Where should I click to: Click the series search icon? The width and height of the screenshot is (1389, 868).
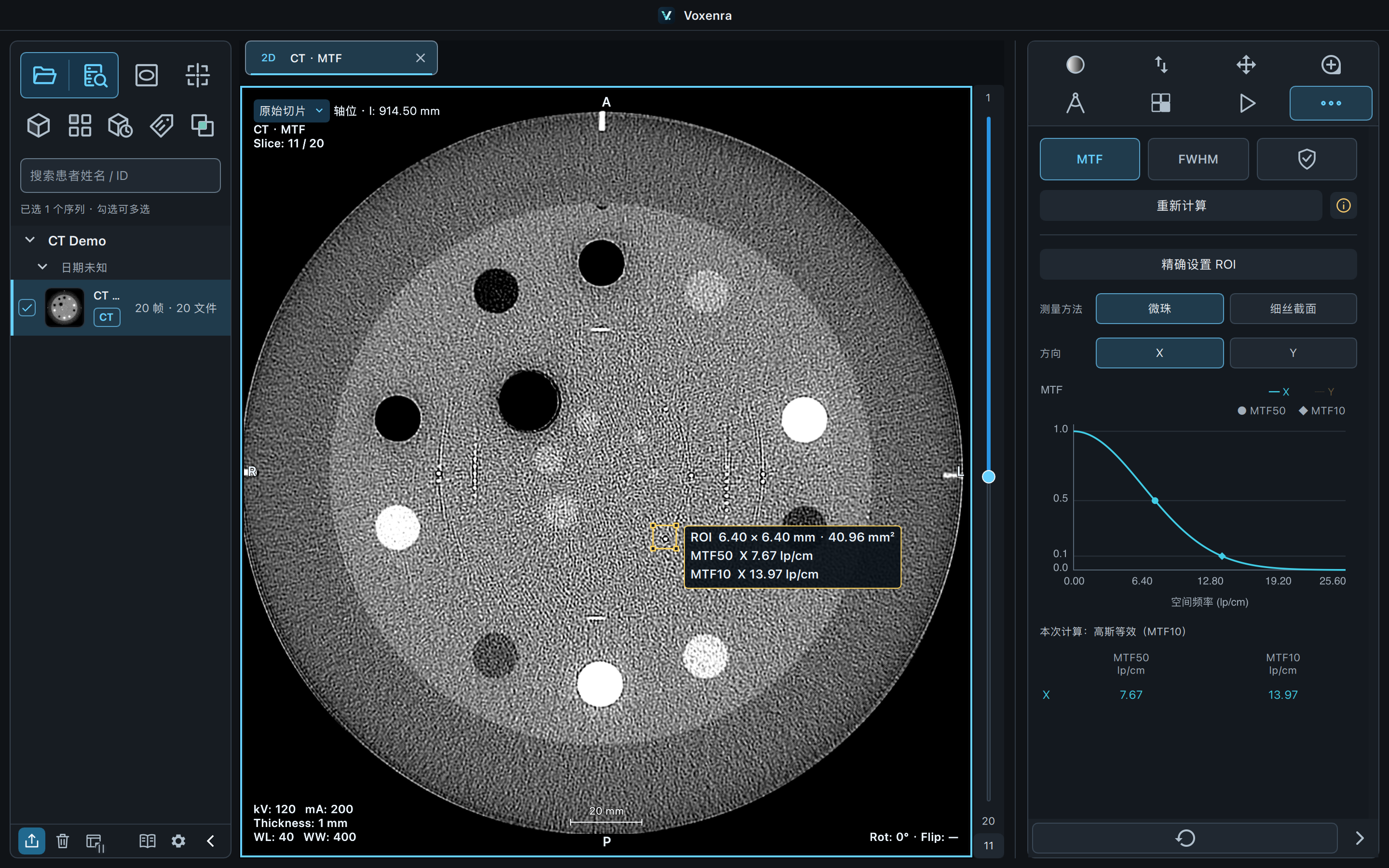tap(95, 75)
